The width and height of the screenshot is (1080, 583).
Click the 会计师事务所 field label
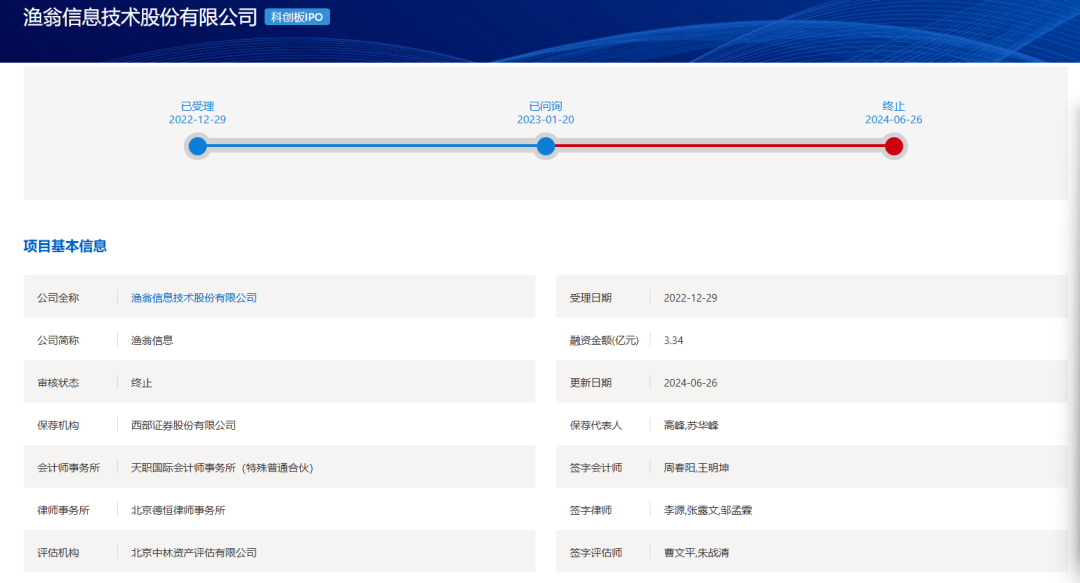[68, 468]
